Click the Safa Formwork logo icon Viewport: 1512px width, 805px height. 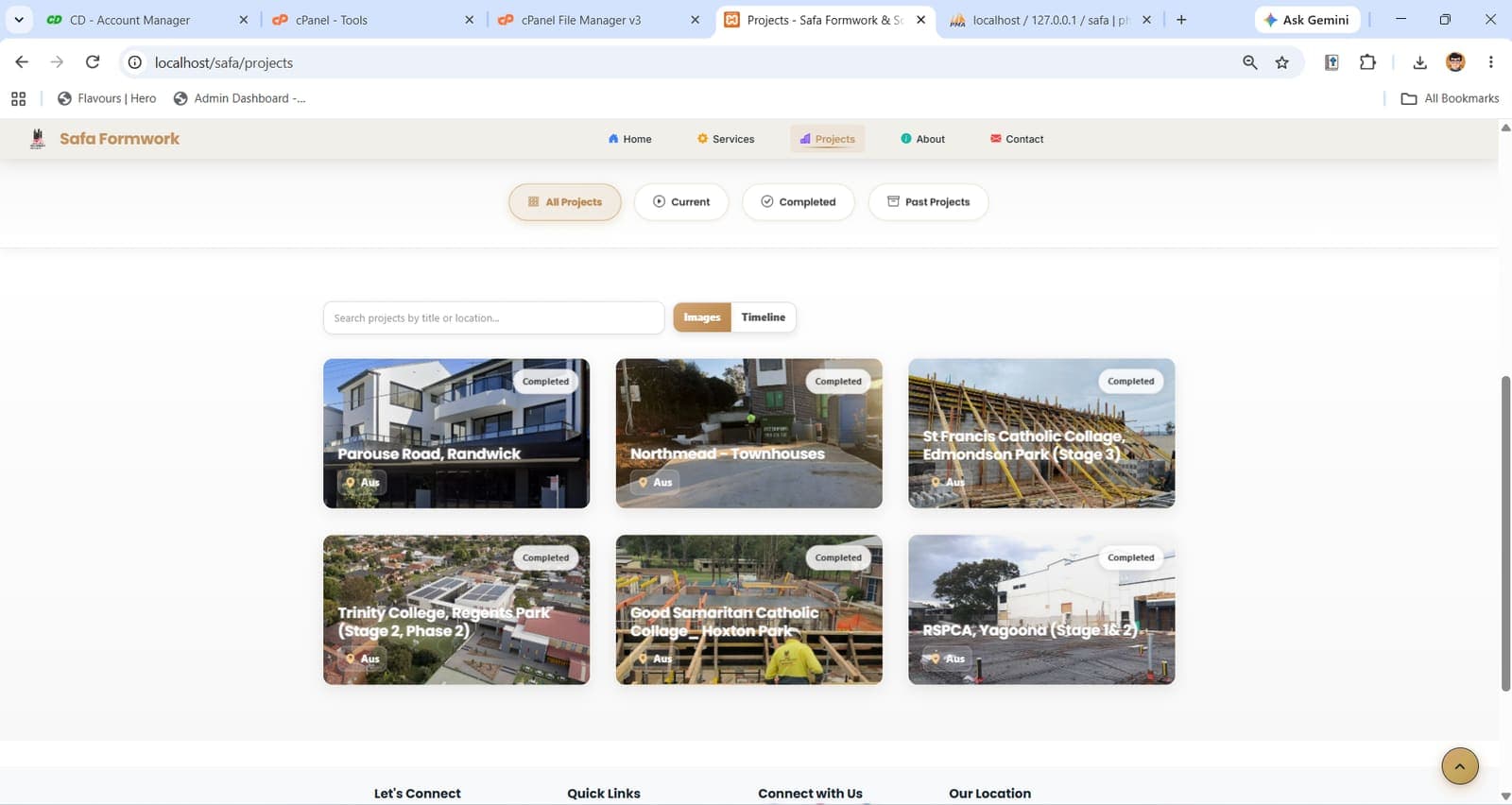(38, 139)
